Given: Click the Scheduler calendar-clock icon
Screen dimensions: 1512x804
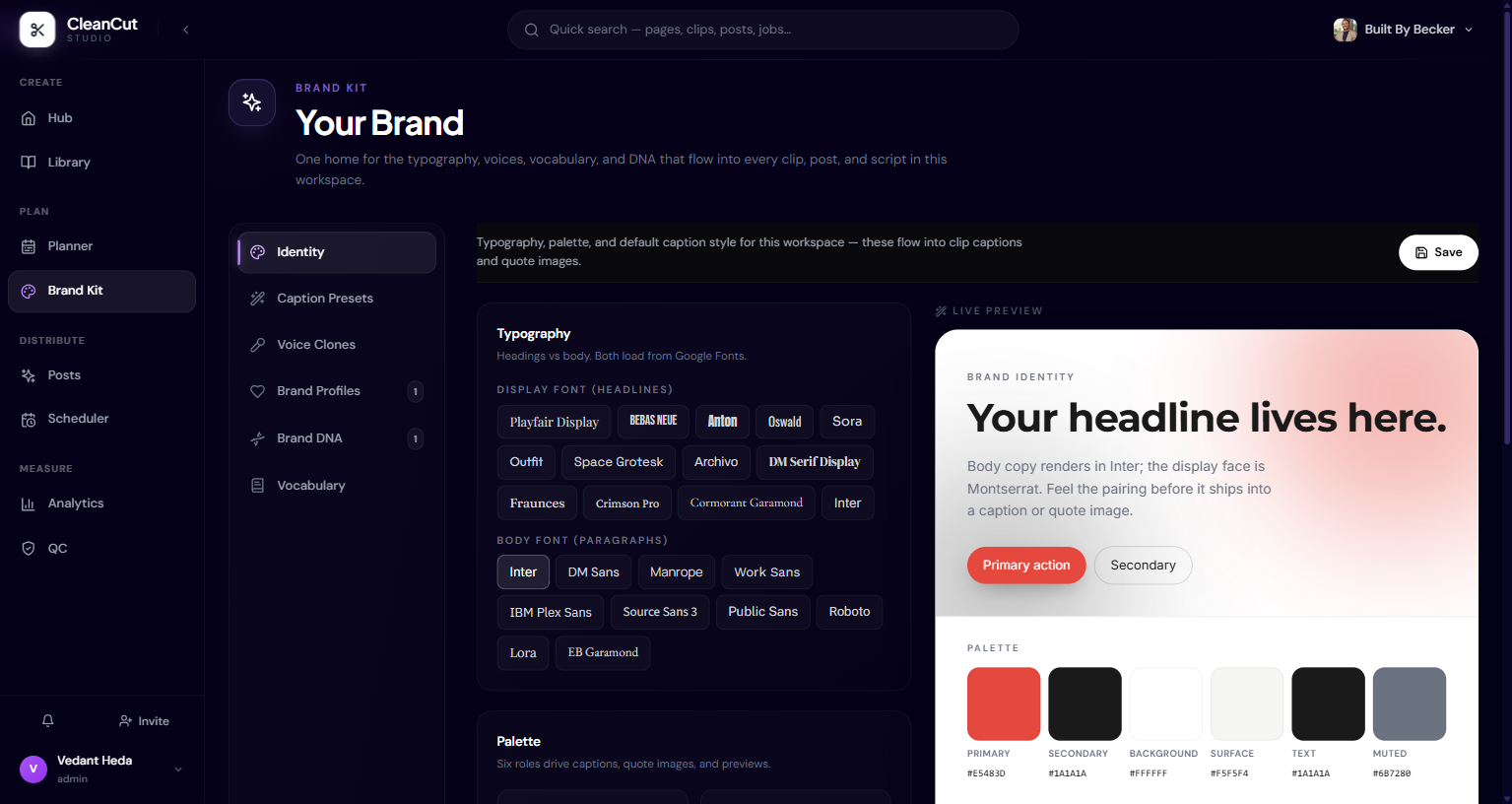Looking at the screenshot, I should click(x=29, y=420).
